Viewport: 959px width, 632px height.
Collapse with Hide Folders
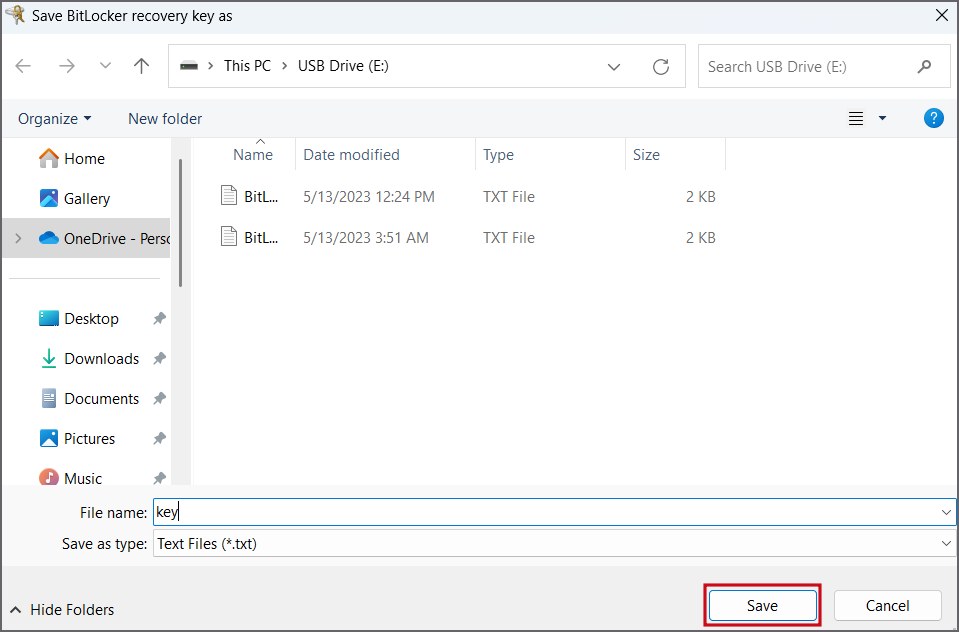(62, 609)
